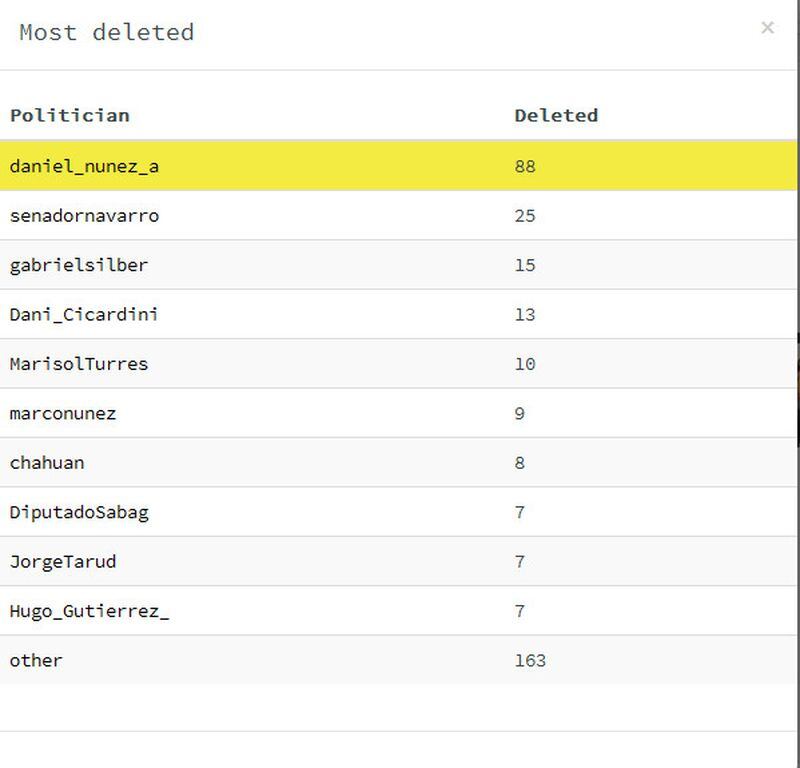Select the DiputadoSabag politician

pos(398,512)
